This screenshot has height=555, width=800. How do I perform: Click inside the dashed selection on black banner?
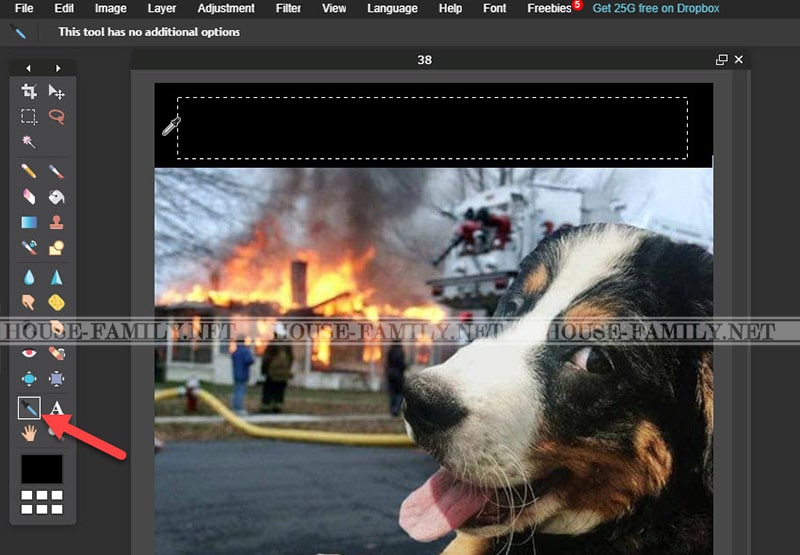[432, 128]
